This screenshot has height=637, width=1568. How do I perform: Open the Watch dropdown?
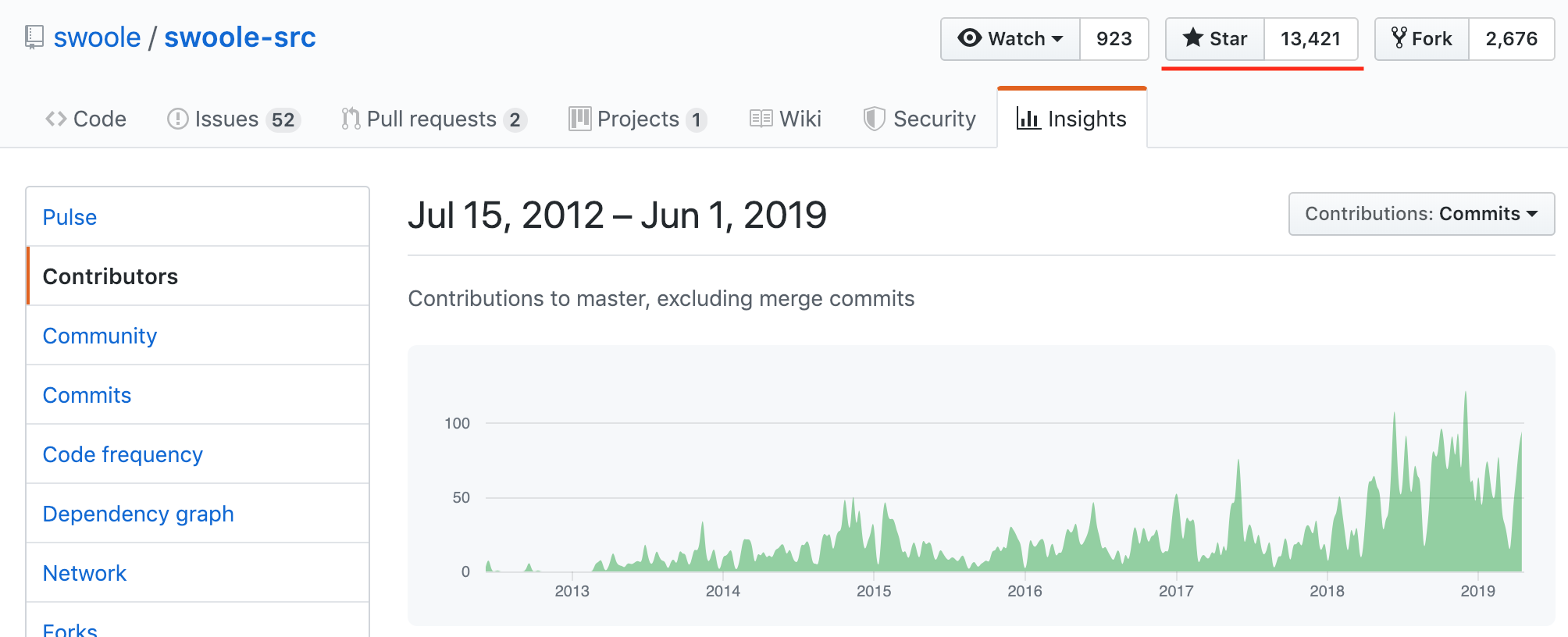coord(1010,39)
